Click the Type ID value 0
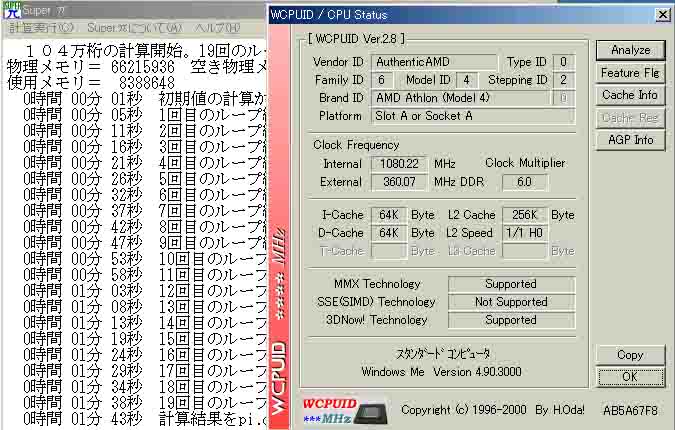675x430 pixels. click(564, 62)
